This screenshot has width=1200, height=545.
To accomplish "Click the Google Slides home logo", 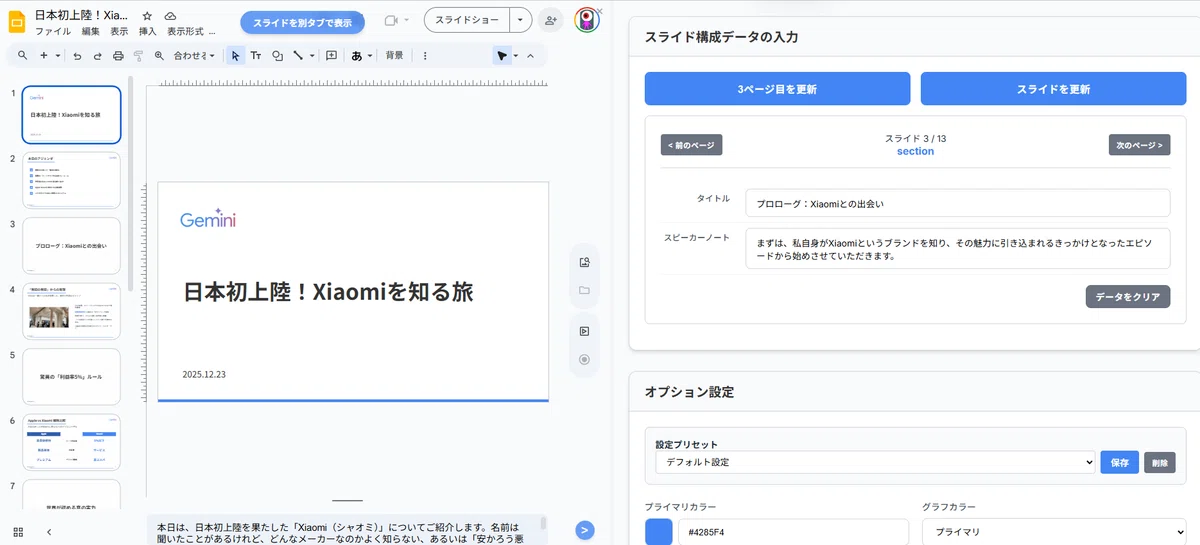I will (x=17, y=22).
